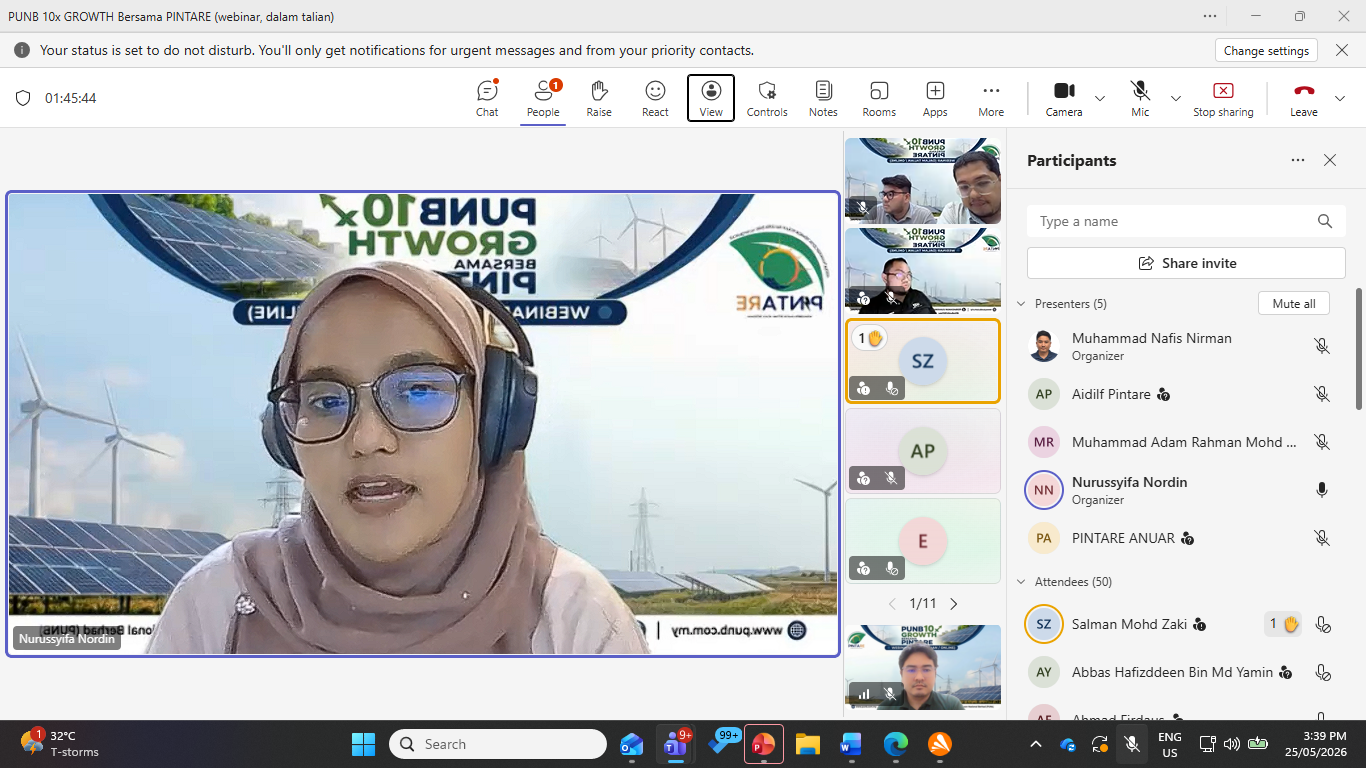Viewport: 1366px width, 768px height.
Task: Open the React emoji menu
Action: tap(655, 98)
